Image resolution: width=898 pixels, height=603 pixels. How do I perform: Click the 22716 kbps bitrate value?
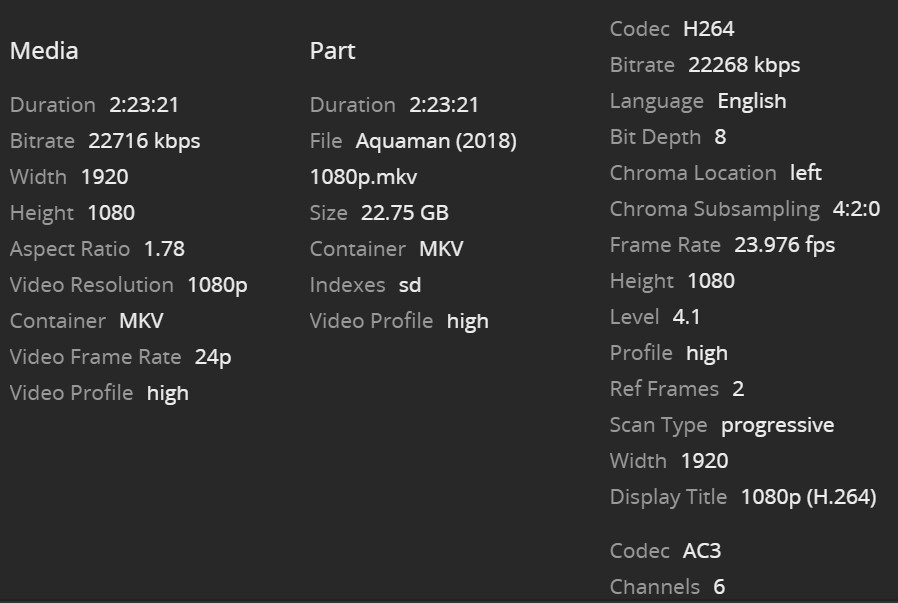click(x=144, y=141)
